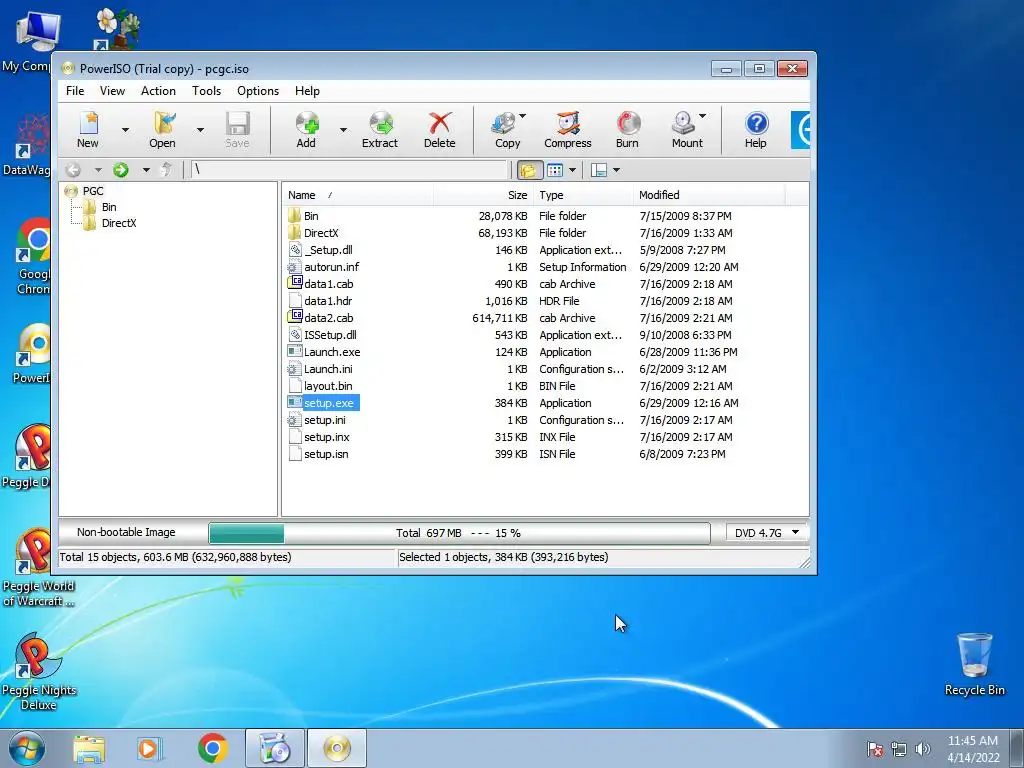
Task: Select the autorun.inf file
Action: pos(332,267)
